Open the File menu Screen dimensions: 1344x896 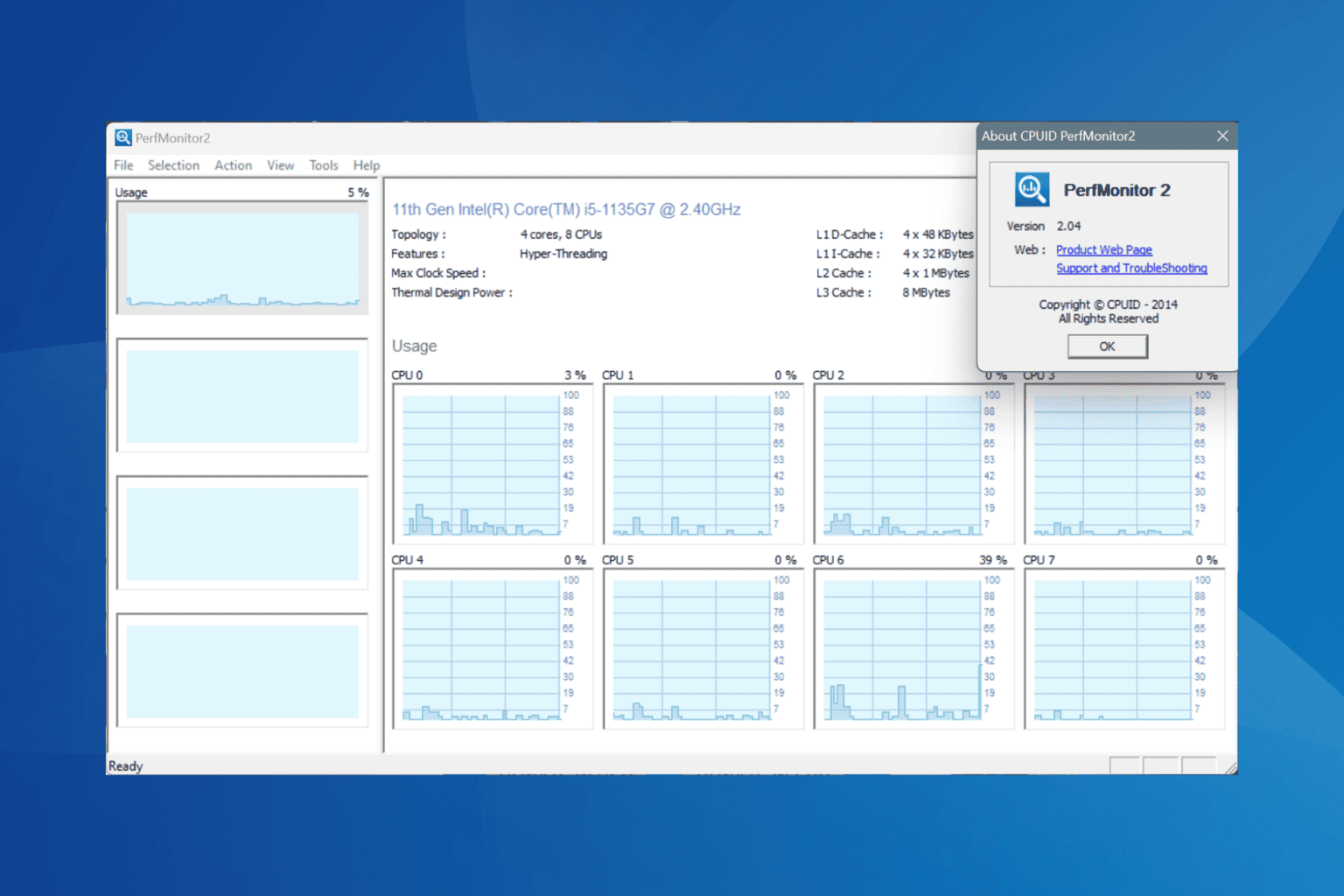[122, 165]
